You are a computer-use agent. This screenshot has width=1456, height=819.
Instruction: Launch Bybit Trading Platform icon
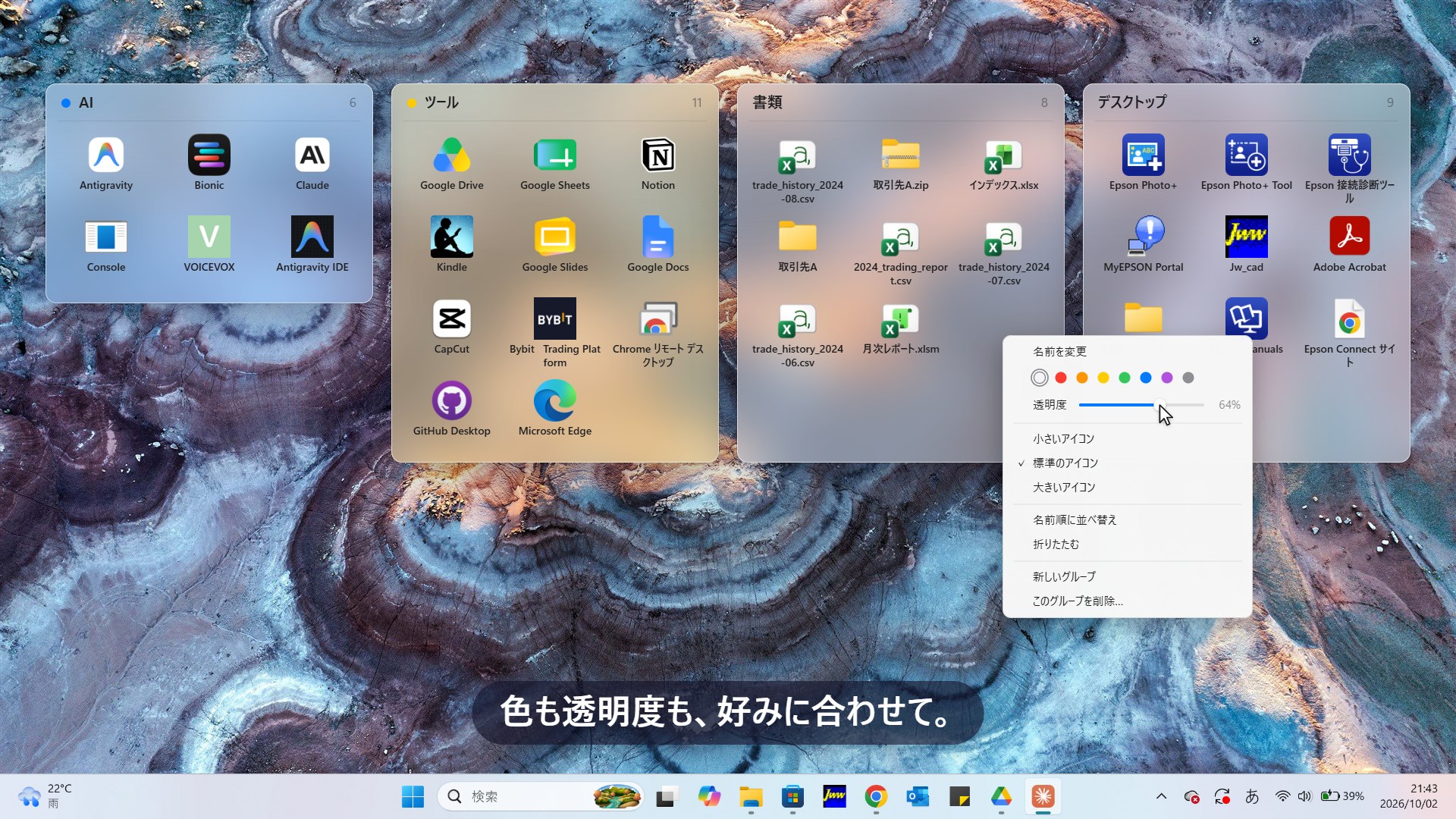[x=555, y=319]
